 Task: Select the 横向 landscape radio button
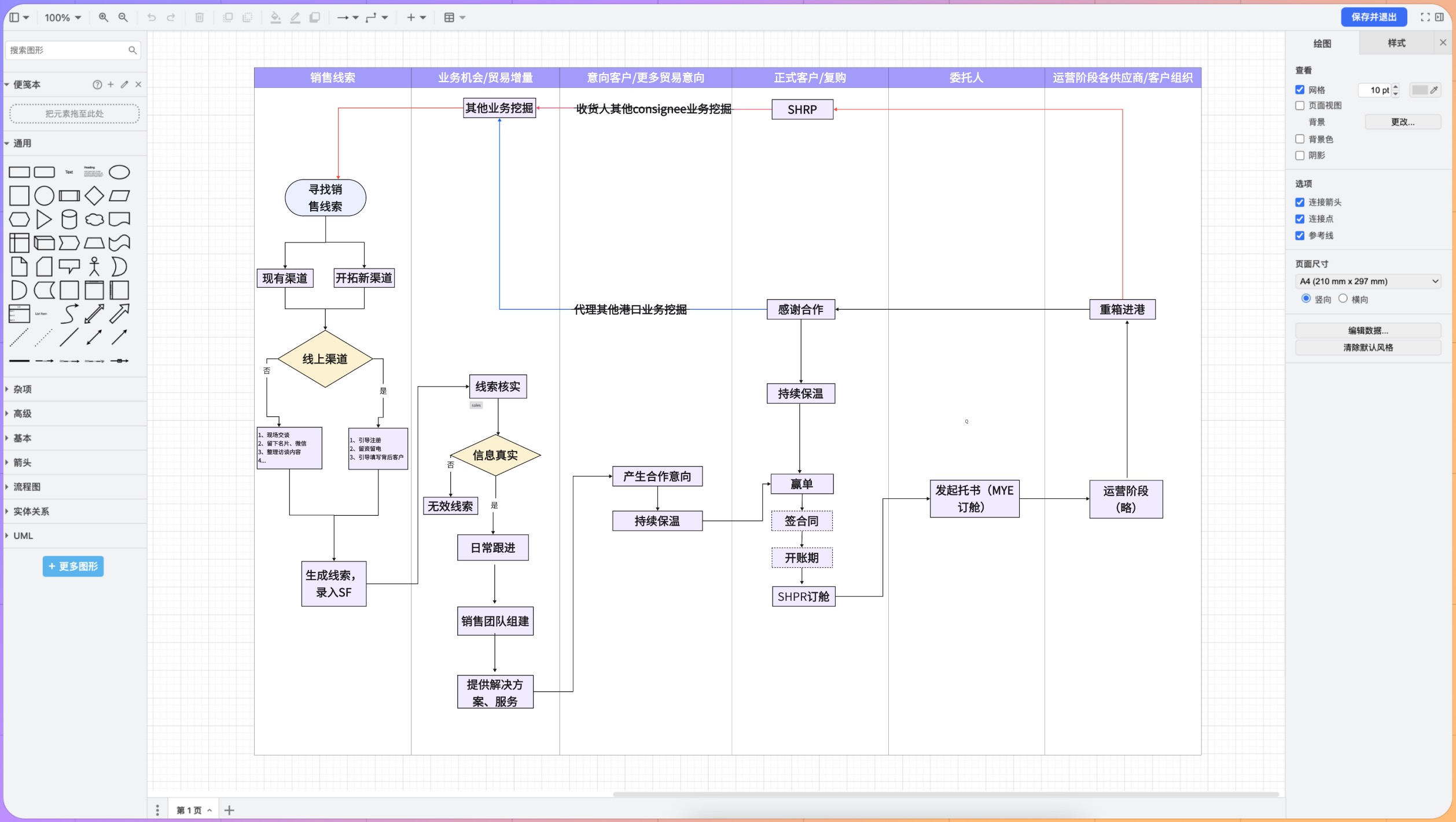pos(1343,299)
